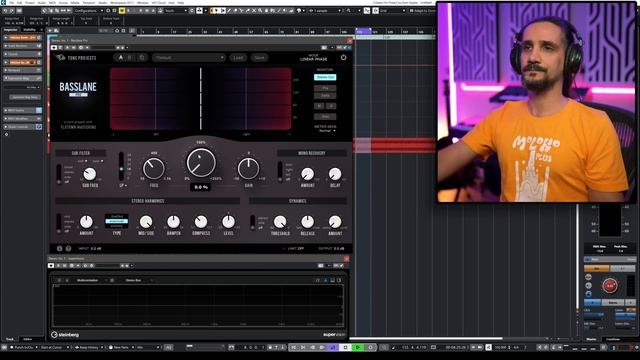Screen dimensions: 640x360
Task: Click the Basslane window bypass icon in header
Action: coord(53,48)
